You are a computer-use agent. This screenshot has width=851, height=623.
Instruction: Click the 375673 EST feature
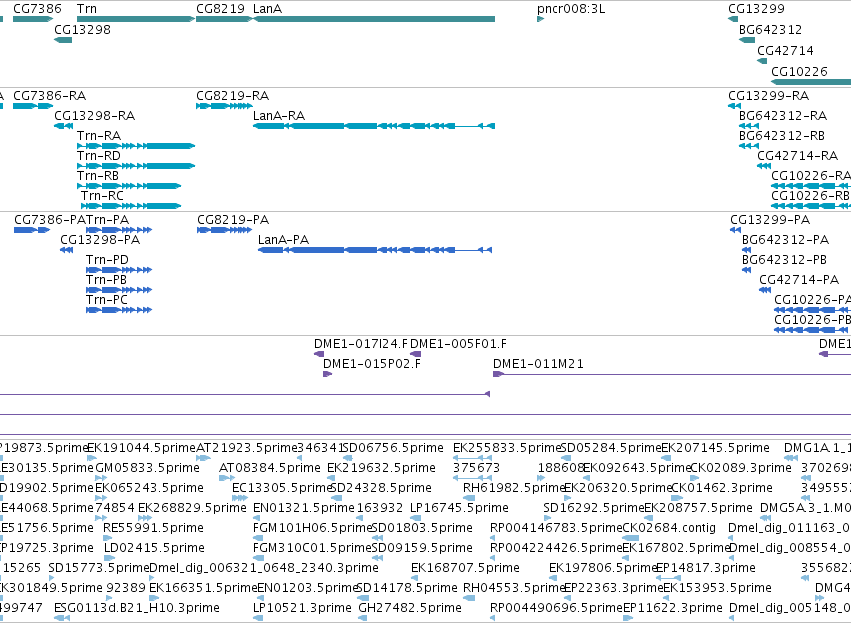[x=473, y=479]
